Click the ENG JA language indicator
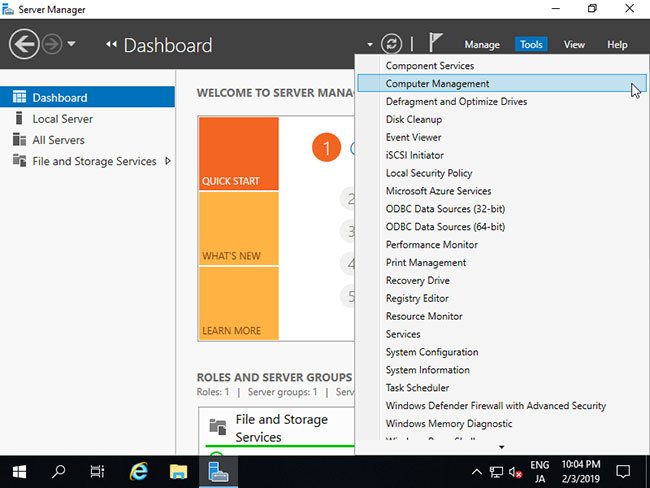This screenshot has width=650, height=488. pos(540,472)
